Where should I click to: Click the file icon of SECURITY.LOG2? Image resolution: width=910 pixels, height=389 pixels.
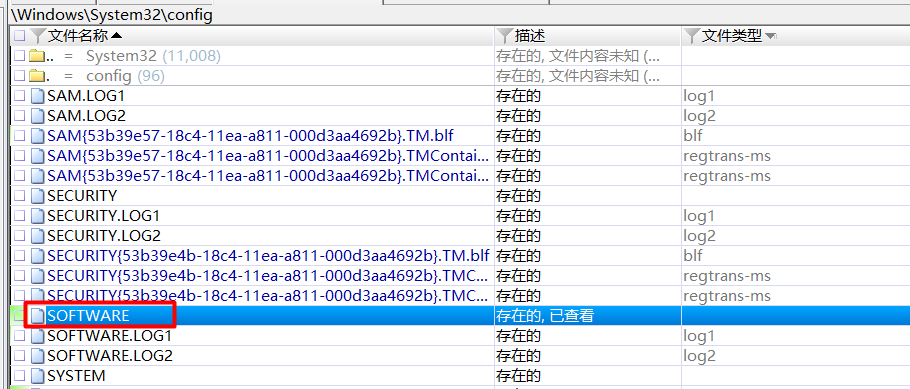point(38,236)
